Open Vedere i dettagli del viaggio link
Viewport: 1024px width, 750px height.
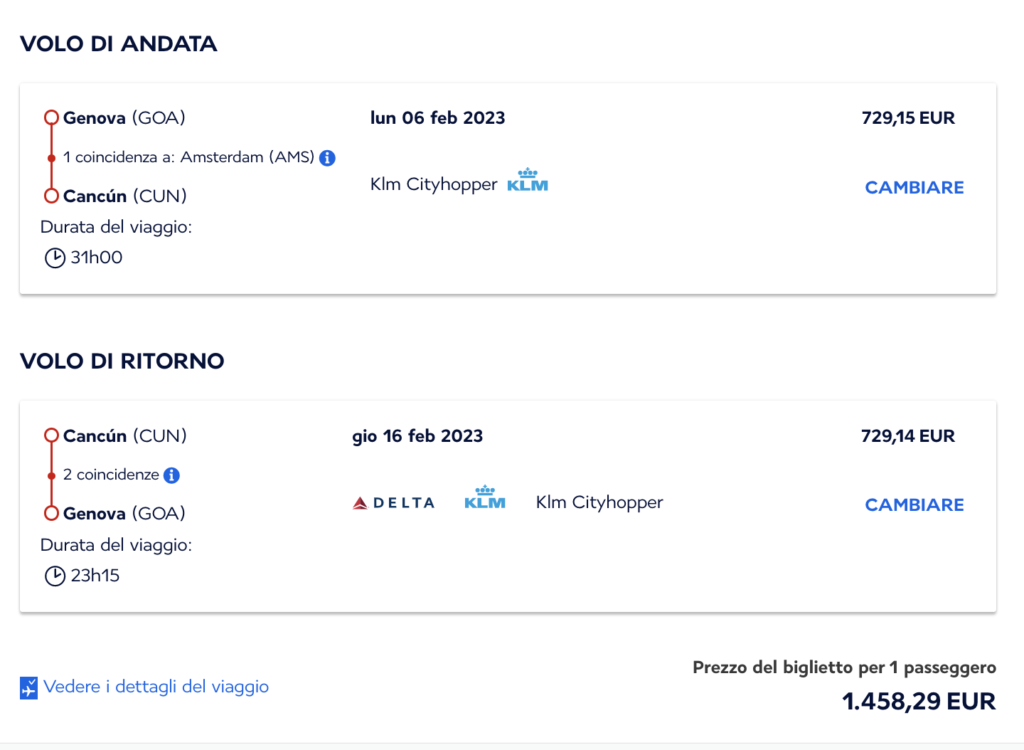tap(156, 687)
